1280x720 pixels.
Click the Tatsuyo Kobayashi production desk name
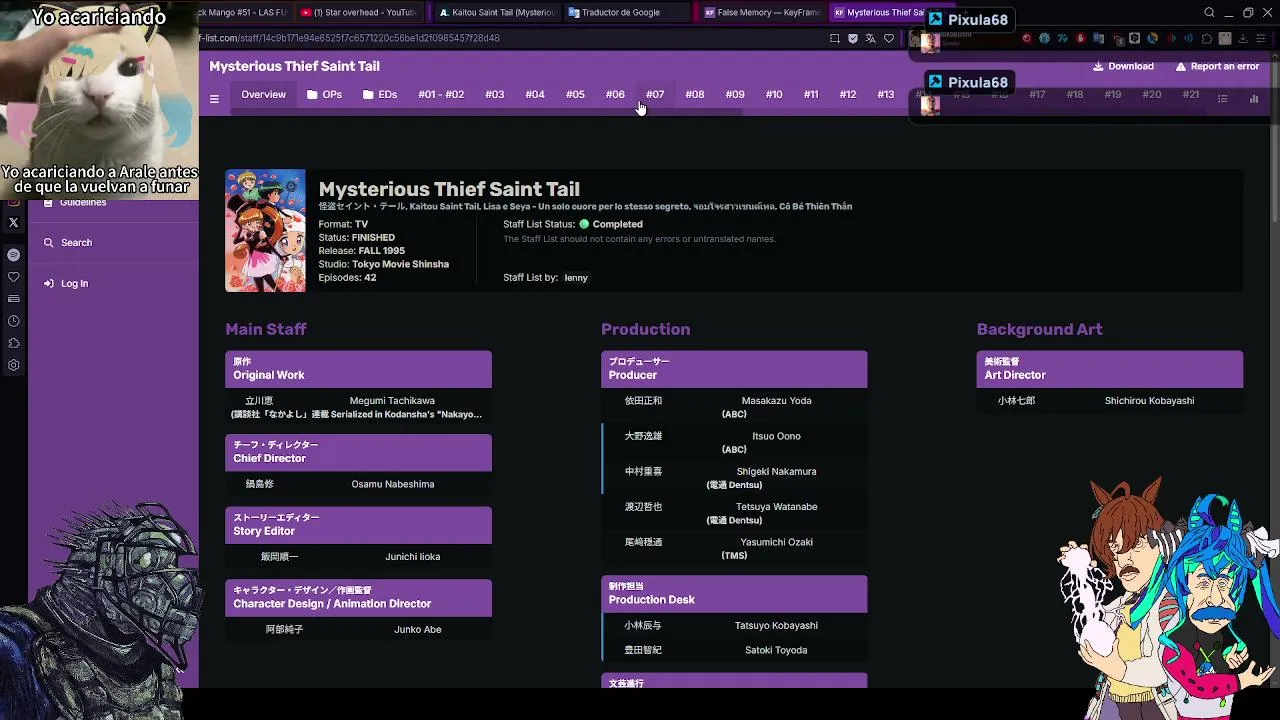point(776,626)
